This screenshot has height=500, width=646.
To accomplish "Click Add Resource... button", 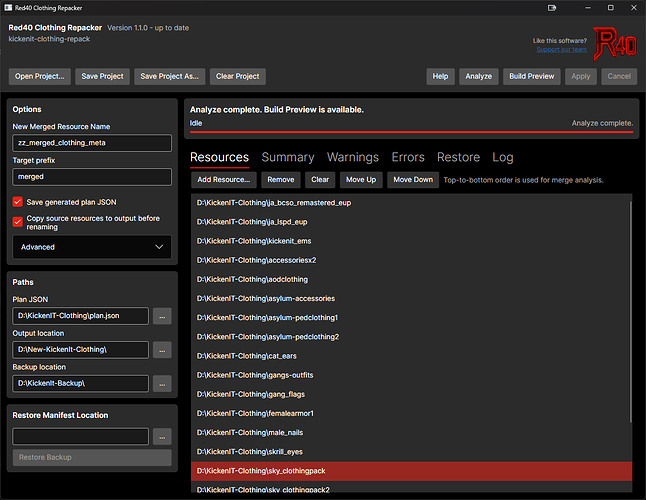I will 224,180.
